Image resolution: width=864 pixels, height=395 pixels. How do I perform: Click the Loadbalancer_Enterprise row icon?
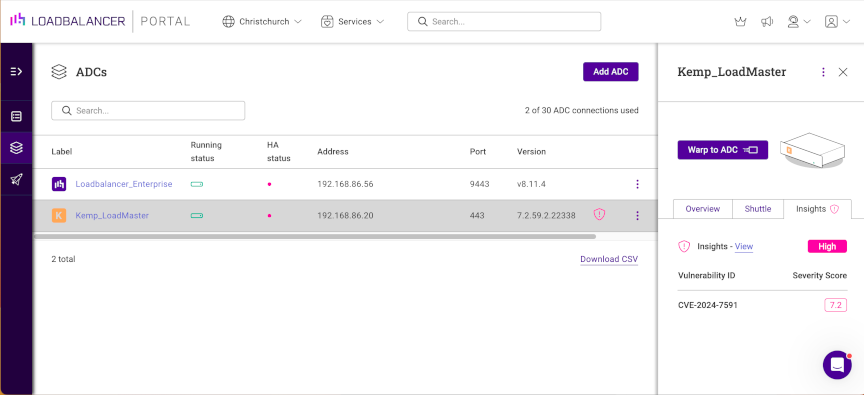(59, 184)
